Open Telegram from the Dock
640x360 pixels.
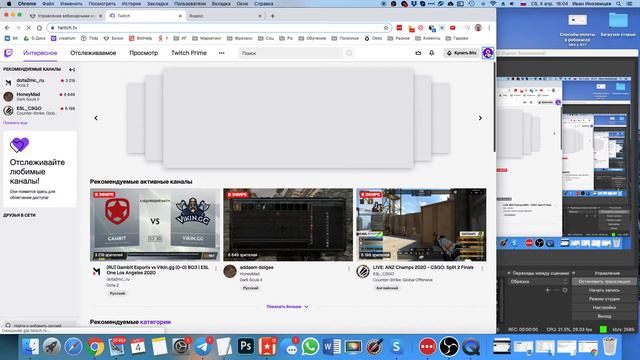(203, 347)
